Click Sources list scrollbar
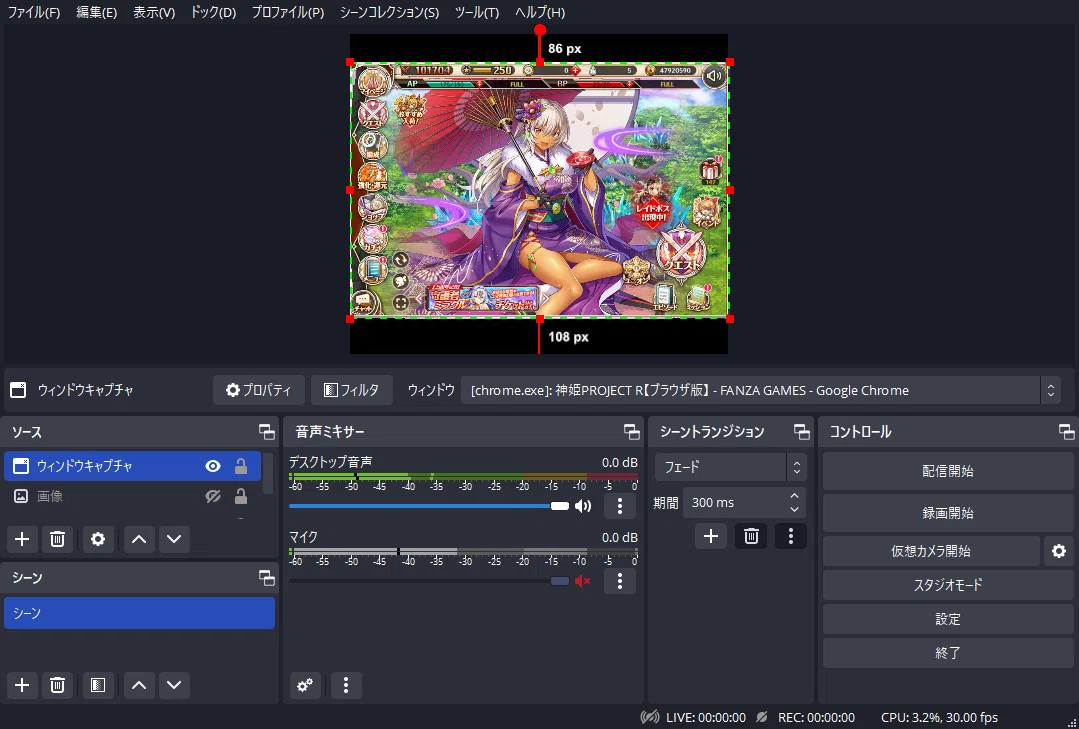This screenshot has width=1079, height=729. coord(268,475)
